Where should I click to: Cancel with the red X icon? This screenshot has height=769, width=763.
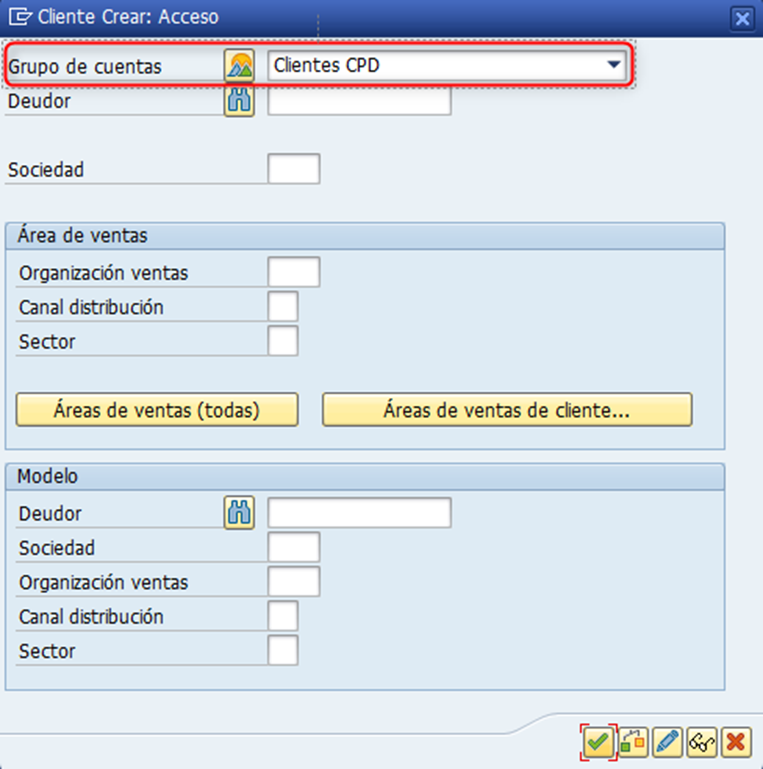click(736, 742)
